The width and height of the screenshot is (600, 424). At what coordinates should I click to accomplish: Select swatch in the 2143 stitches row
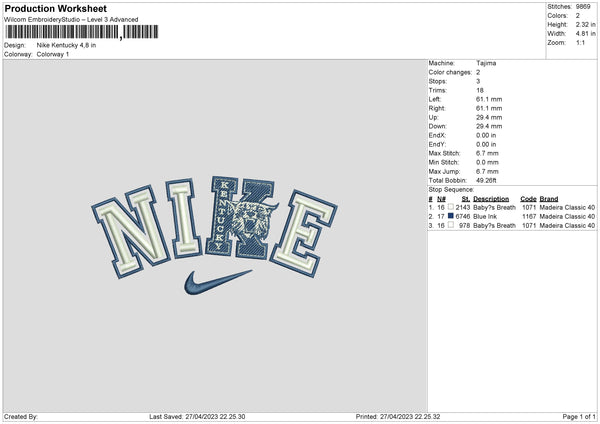coord(450,207)
